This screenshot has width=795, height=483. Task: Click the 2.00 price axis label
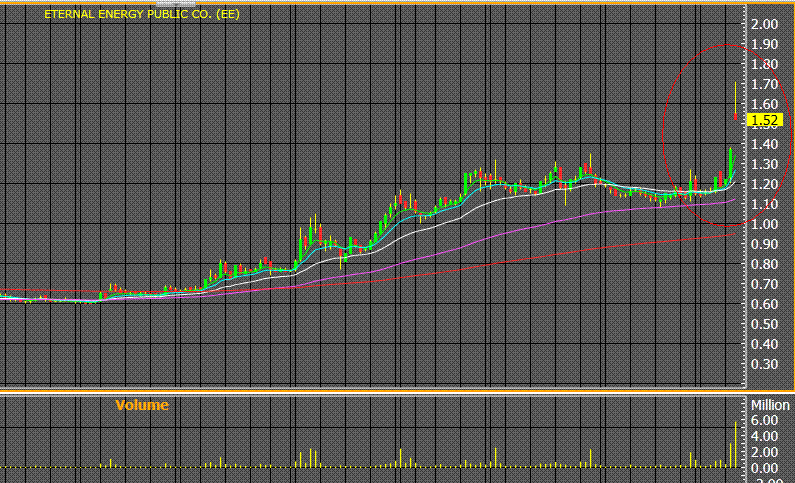tap(765, 24)
